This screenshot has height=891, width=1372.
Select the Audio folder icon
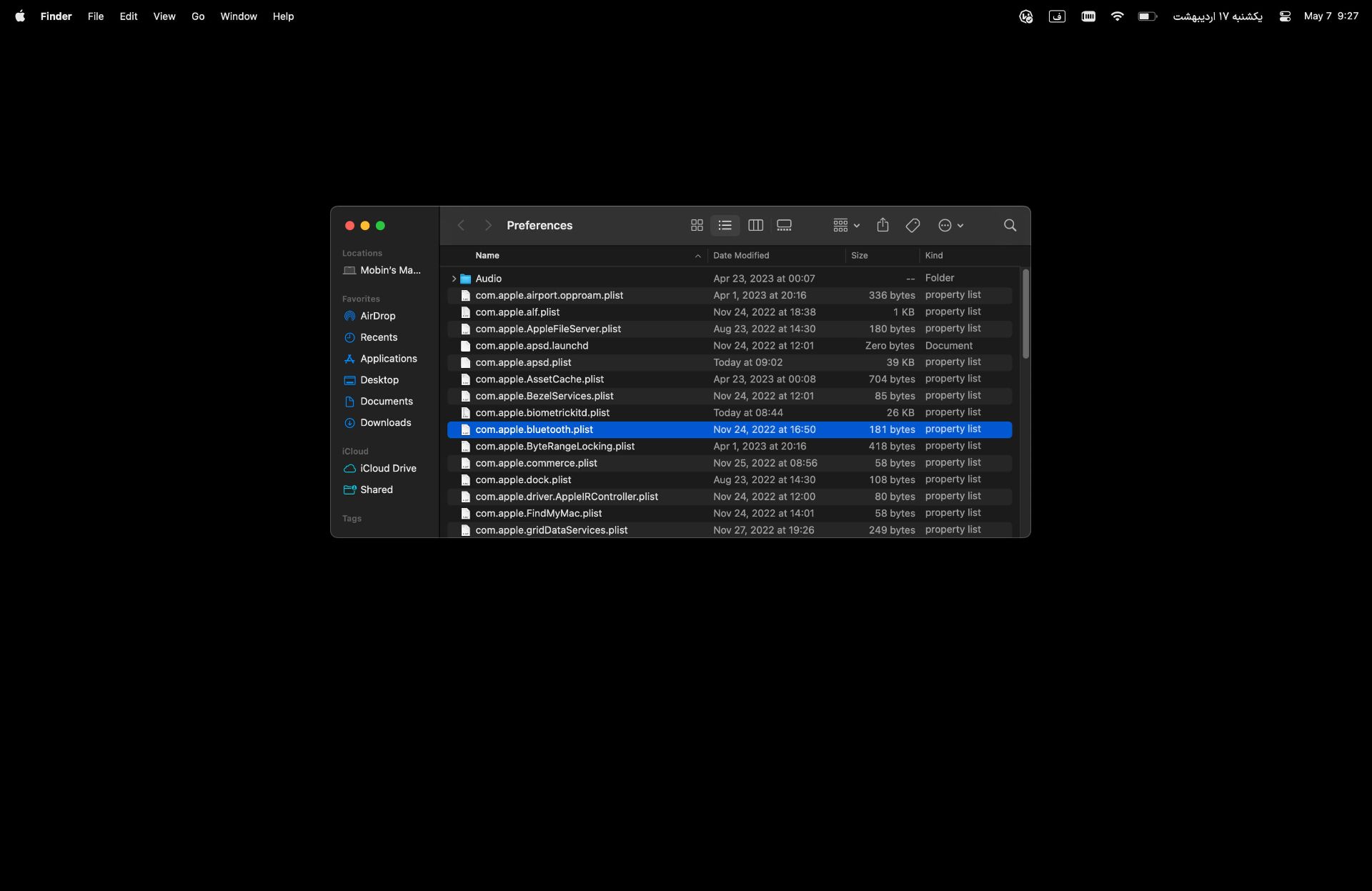tap(466, 279)
